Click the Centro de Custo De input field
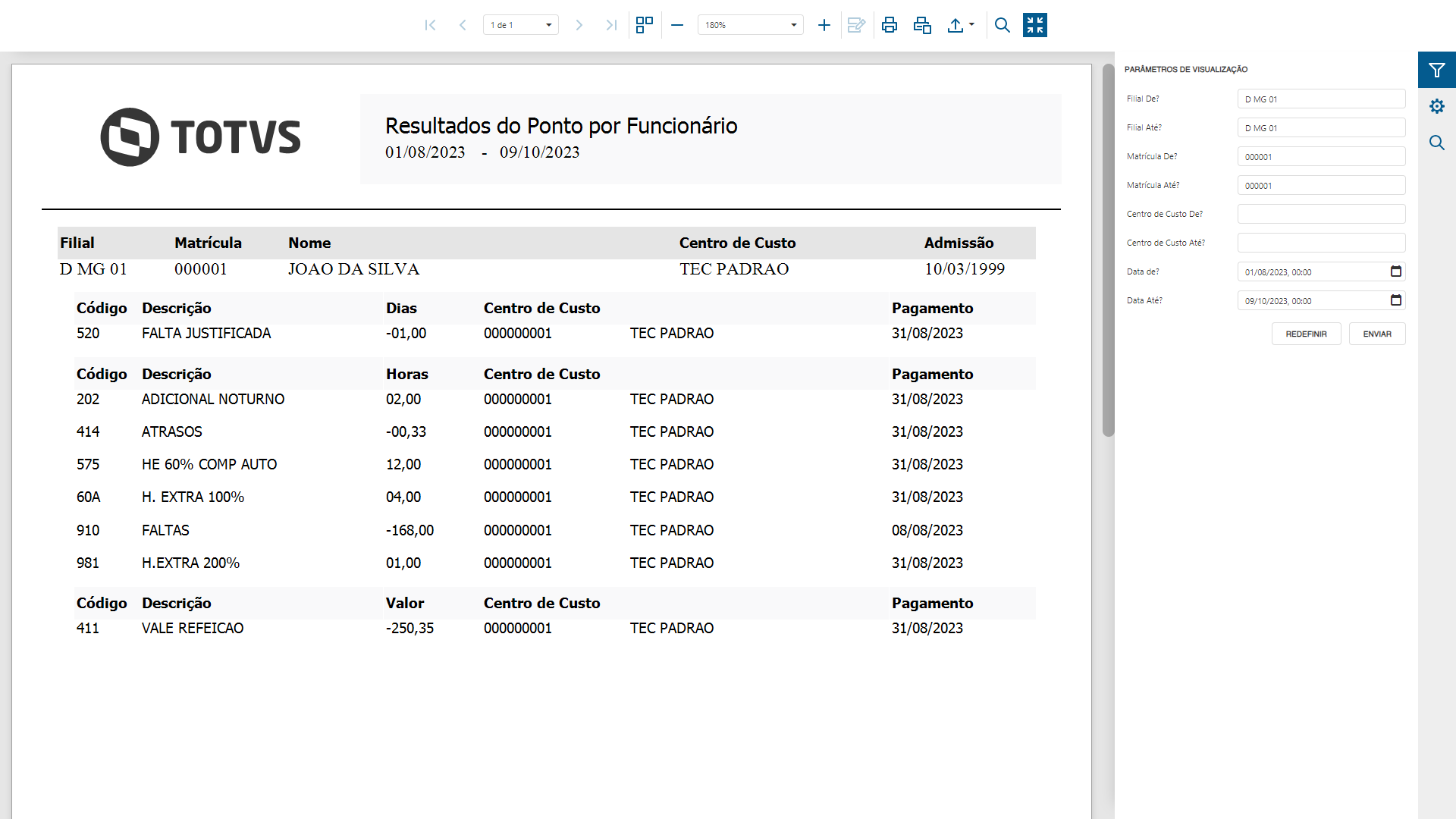The image size is (1456, 819). coord(1321,214)
